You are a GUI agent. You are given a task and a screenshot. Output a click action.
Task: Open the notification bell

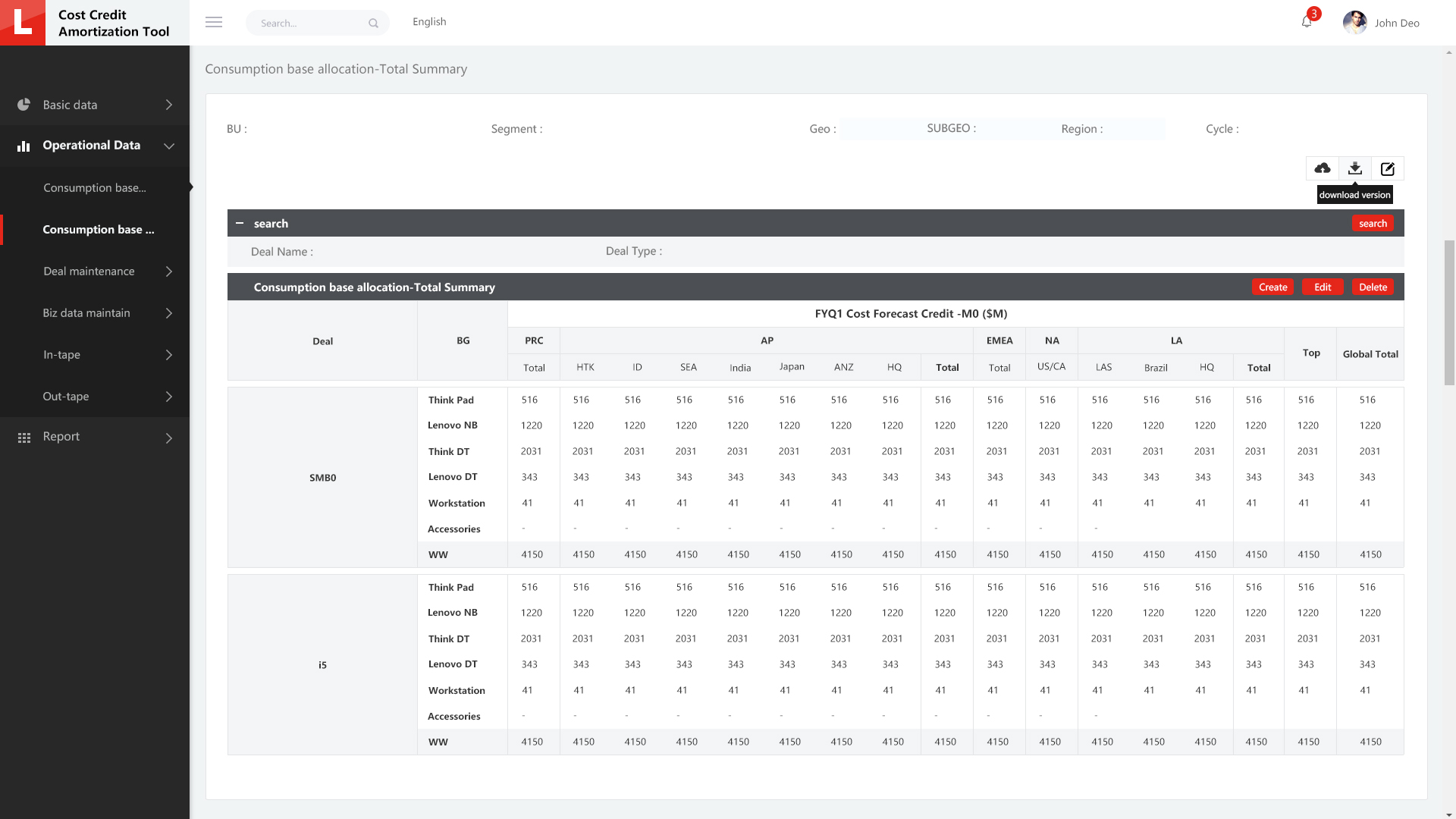1307,22
